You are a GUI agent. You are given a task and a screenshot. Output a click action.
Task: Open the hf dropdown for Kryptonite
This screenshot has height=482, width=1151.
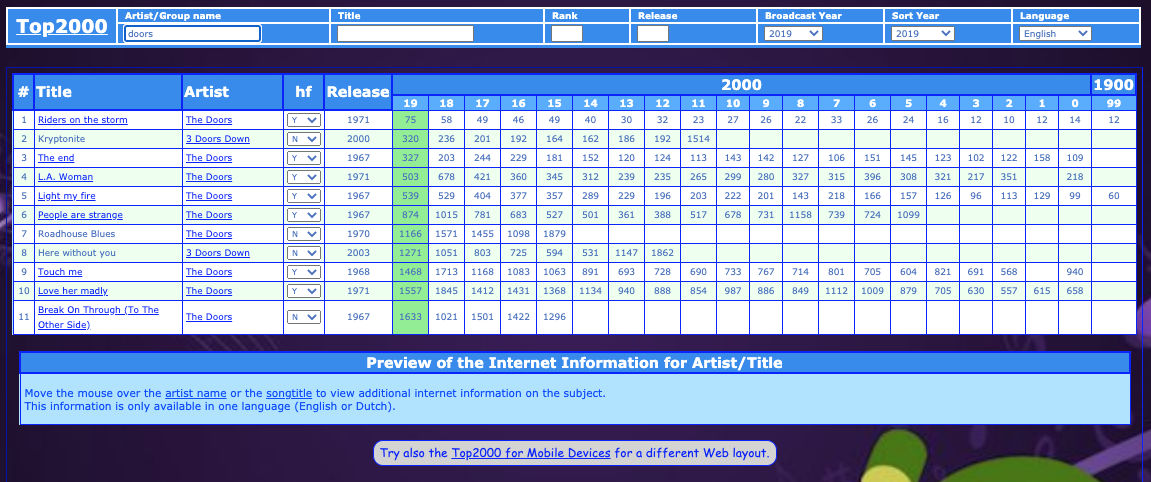[x=303, y=139]
